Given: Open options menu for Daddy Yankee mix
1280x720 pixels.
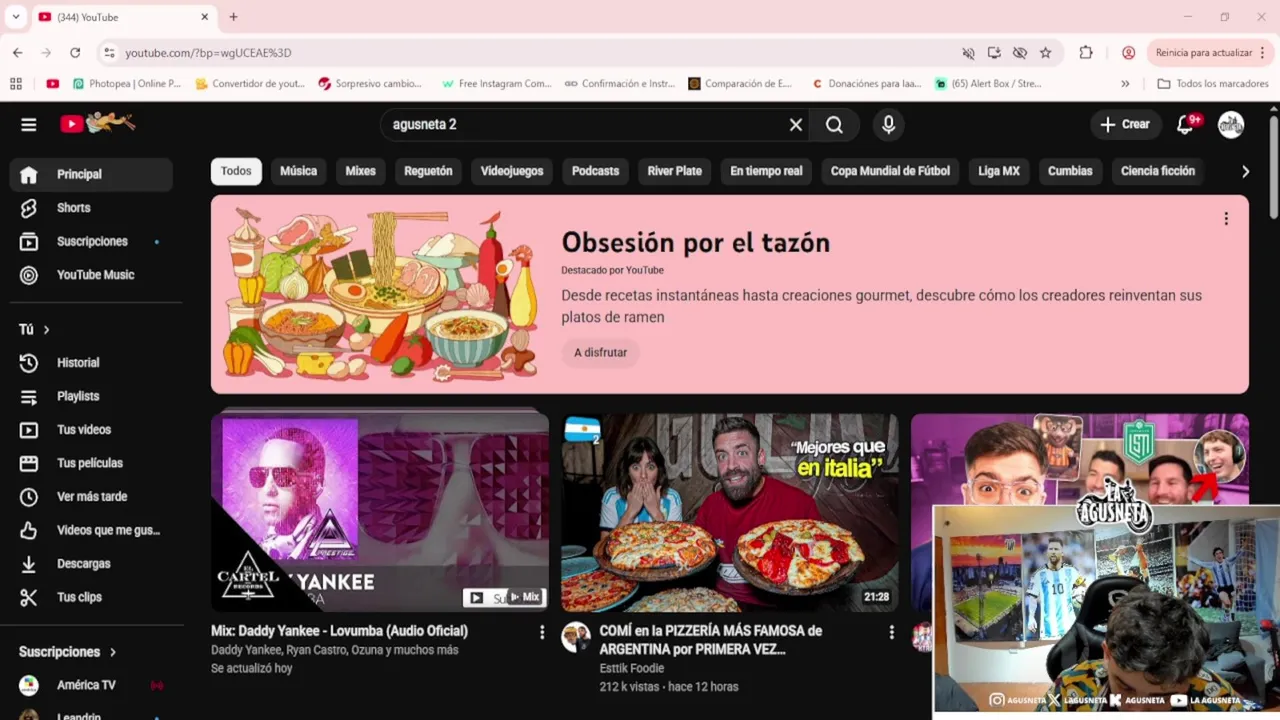Looking at the screenshot, I should coord(542,632).
